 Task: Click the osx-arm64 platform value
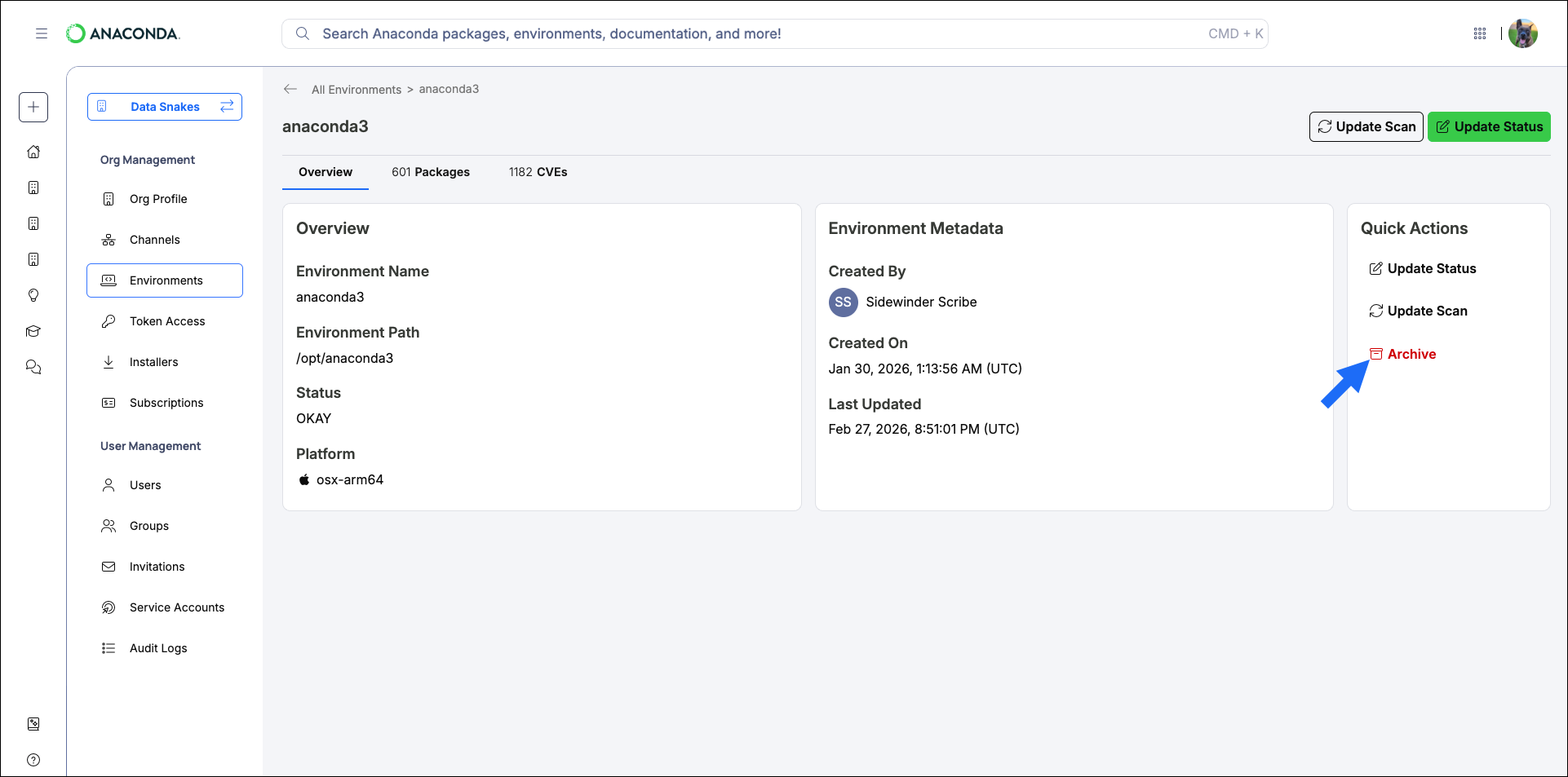coord(350,479)
